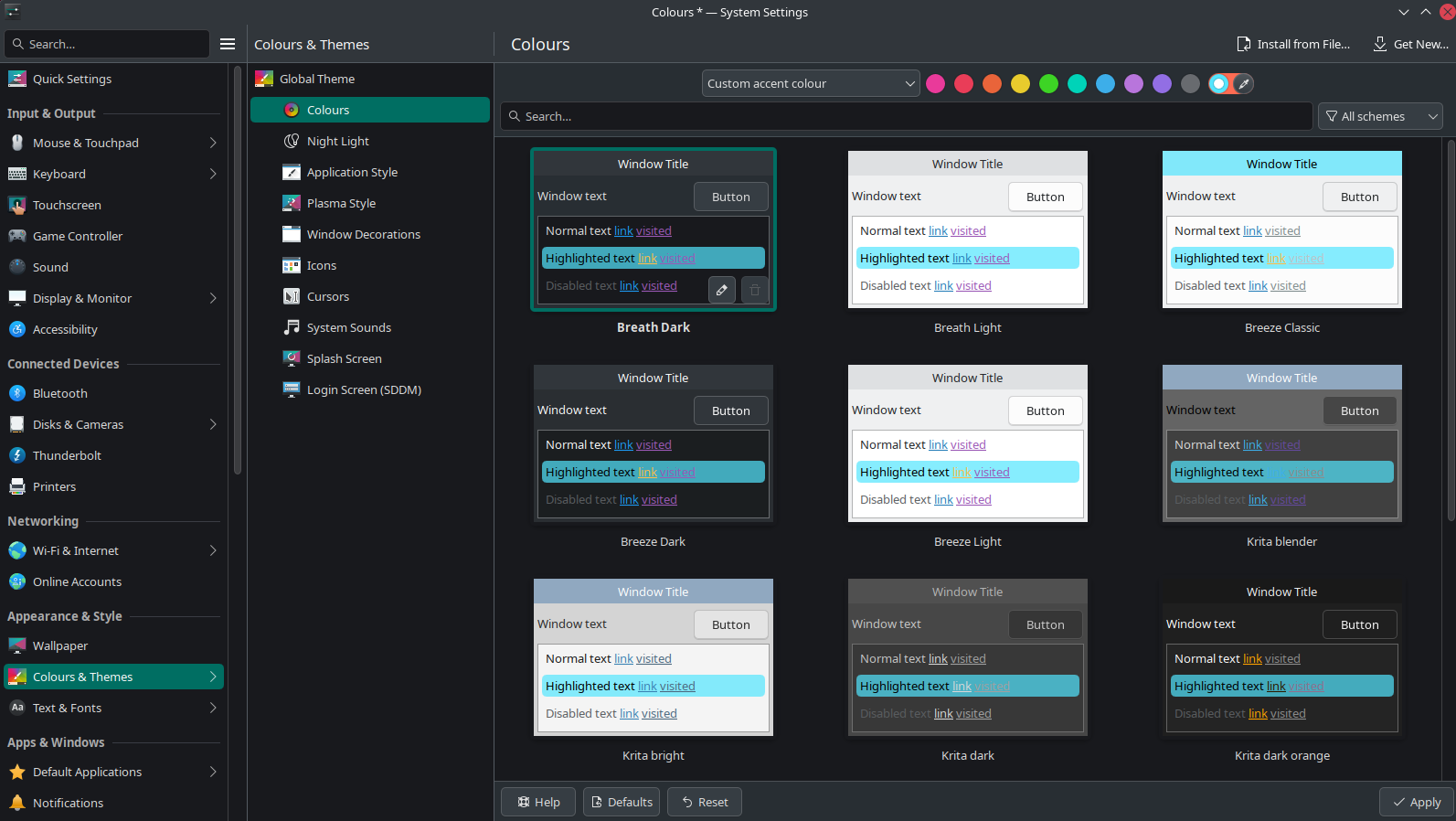Open Window Decorations page
1456x821 pixels.
[363, 234]
